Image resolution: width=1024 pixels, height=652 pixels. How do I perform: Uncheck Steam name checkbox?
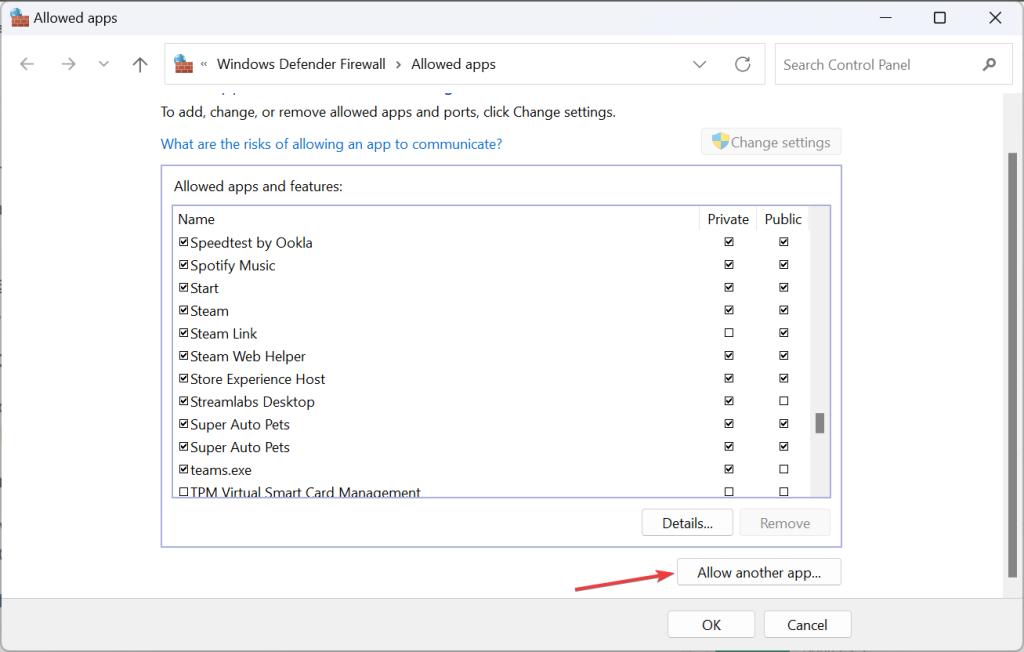tap(184, 310)
